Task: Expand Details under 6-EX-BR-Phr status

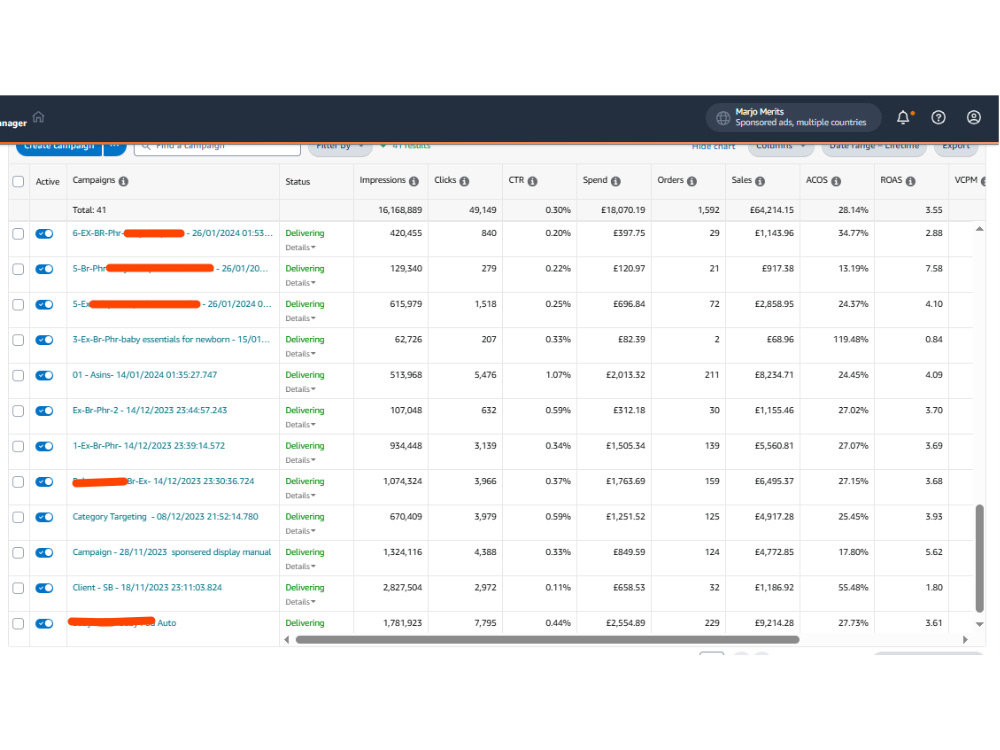Action: tap(300, 247)
